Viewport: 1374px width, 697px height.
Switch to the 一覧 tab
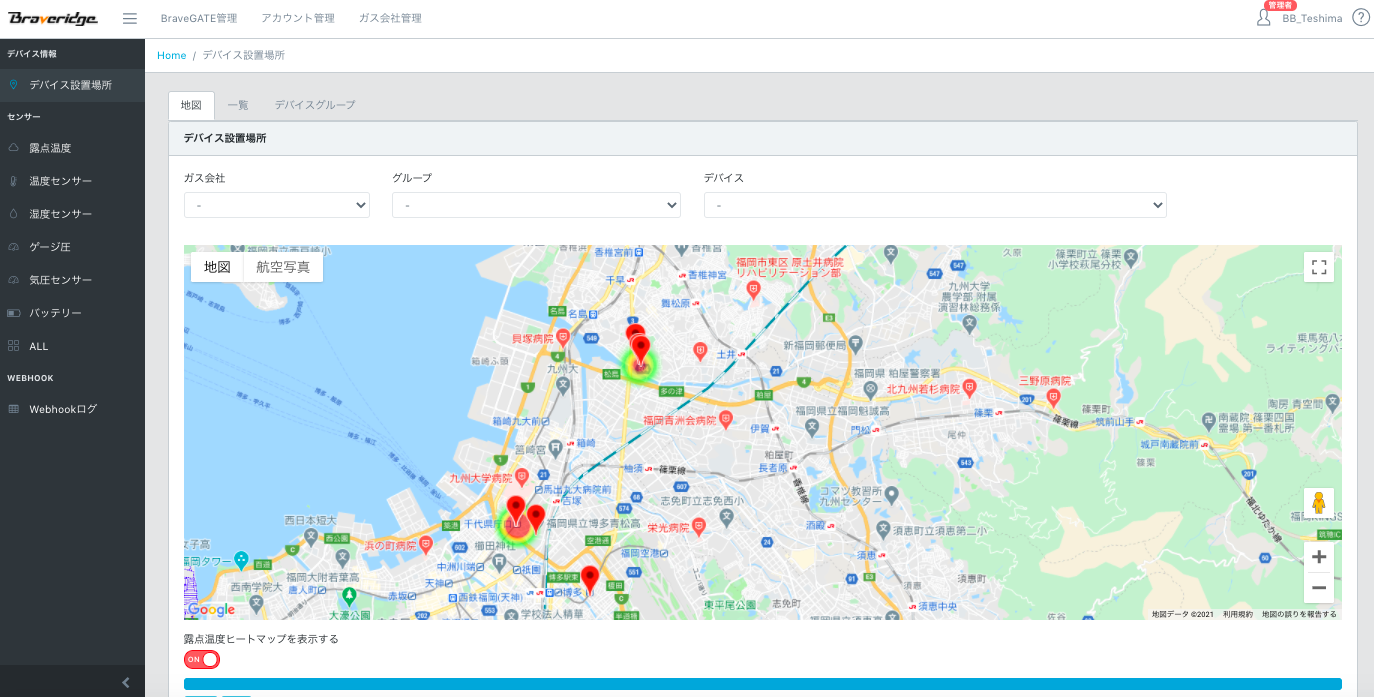point(238,105)
